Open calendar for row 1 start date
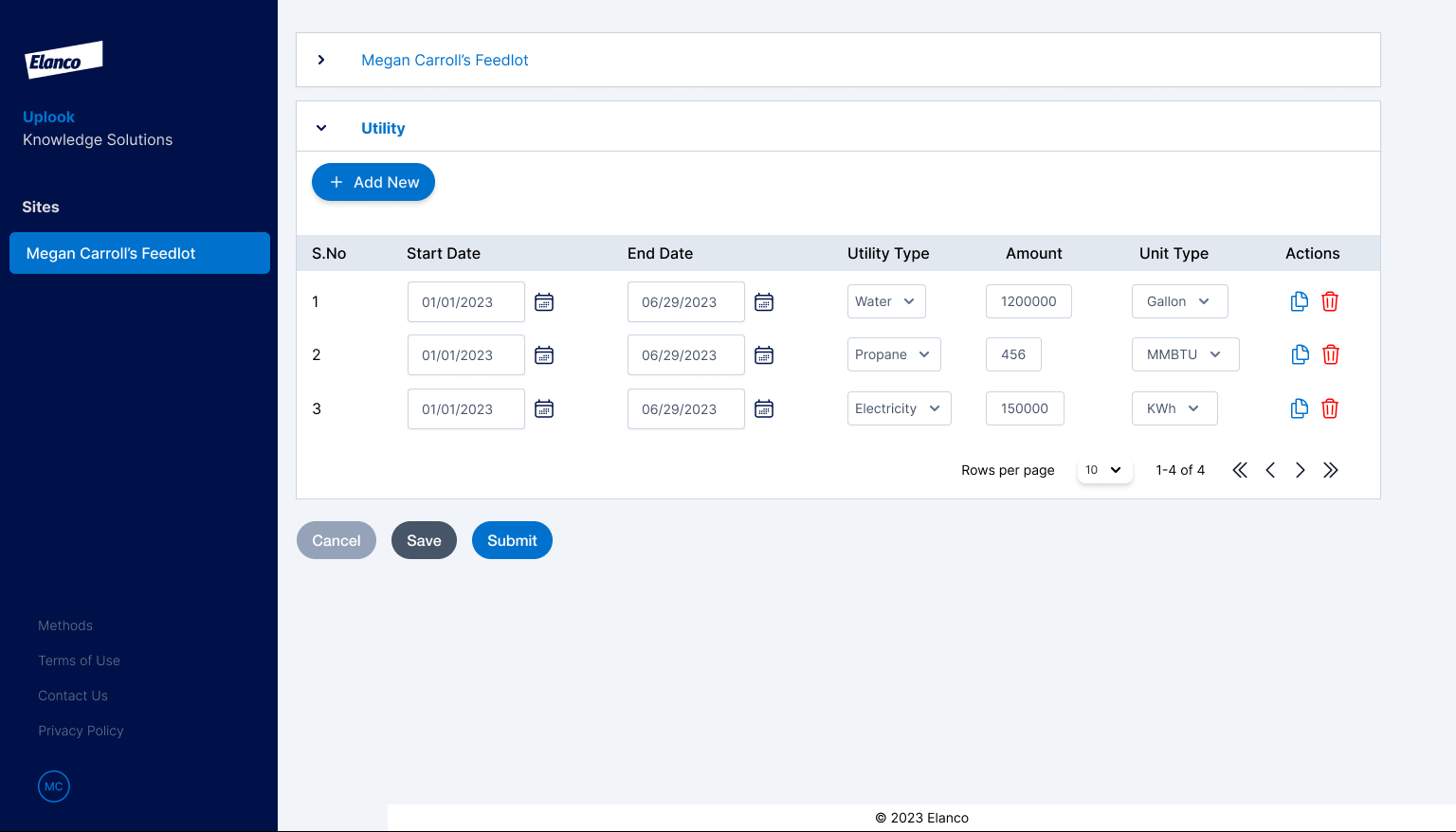1456x832 pixels. click(544, 302)
